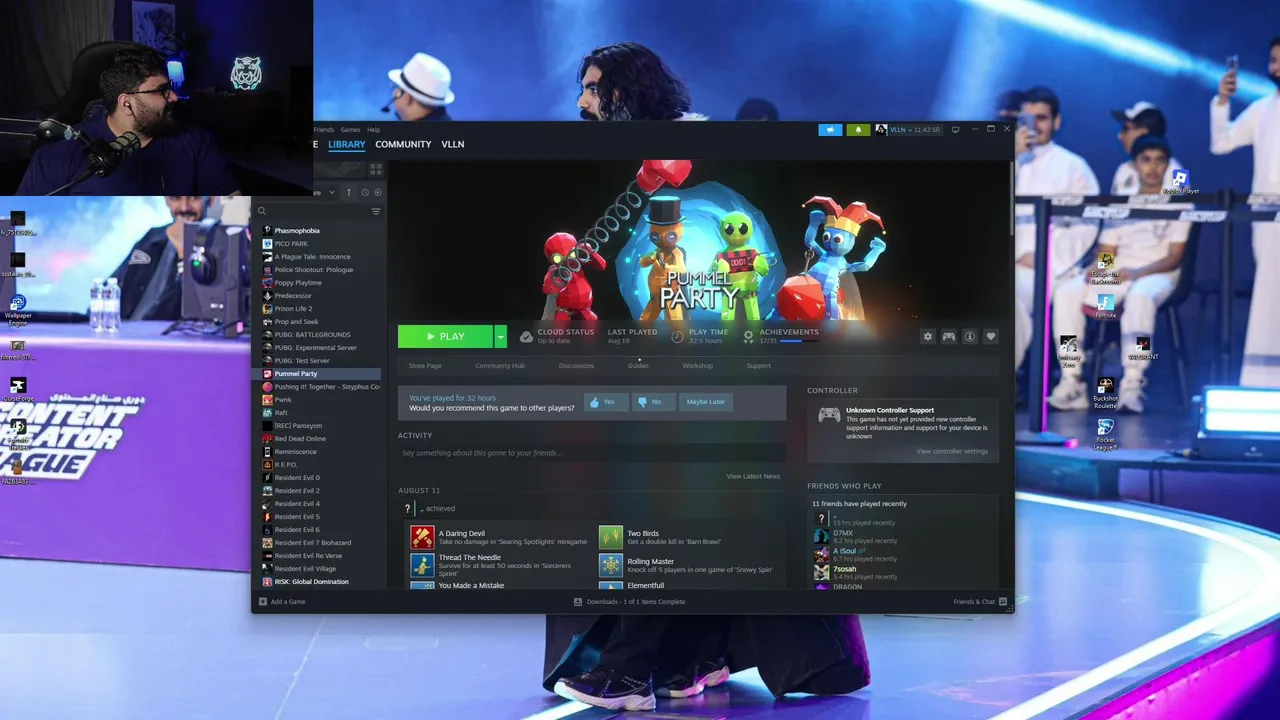Open the Games menu
This screenshot has width=1280, height=720.
click(x=350, y=130)
